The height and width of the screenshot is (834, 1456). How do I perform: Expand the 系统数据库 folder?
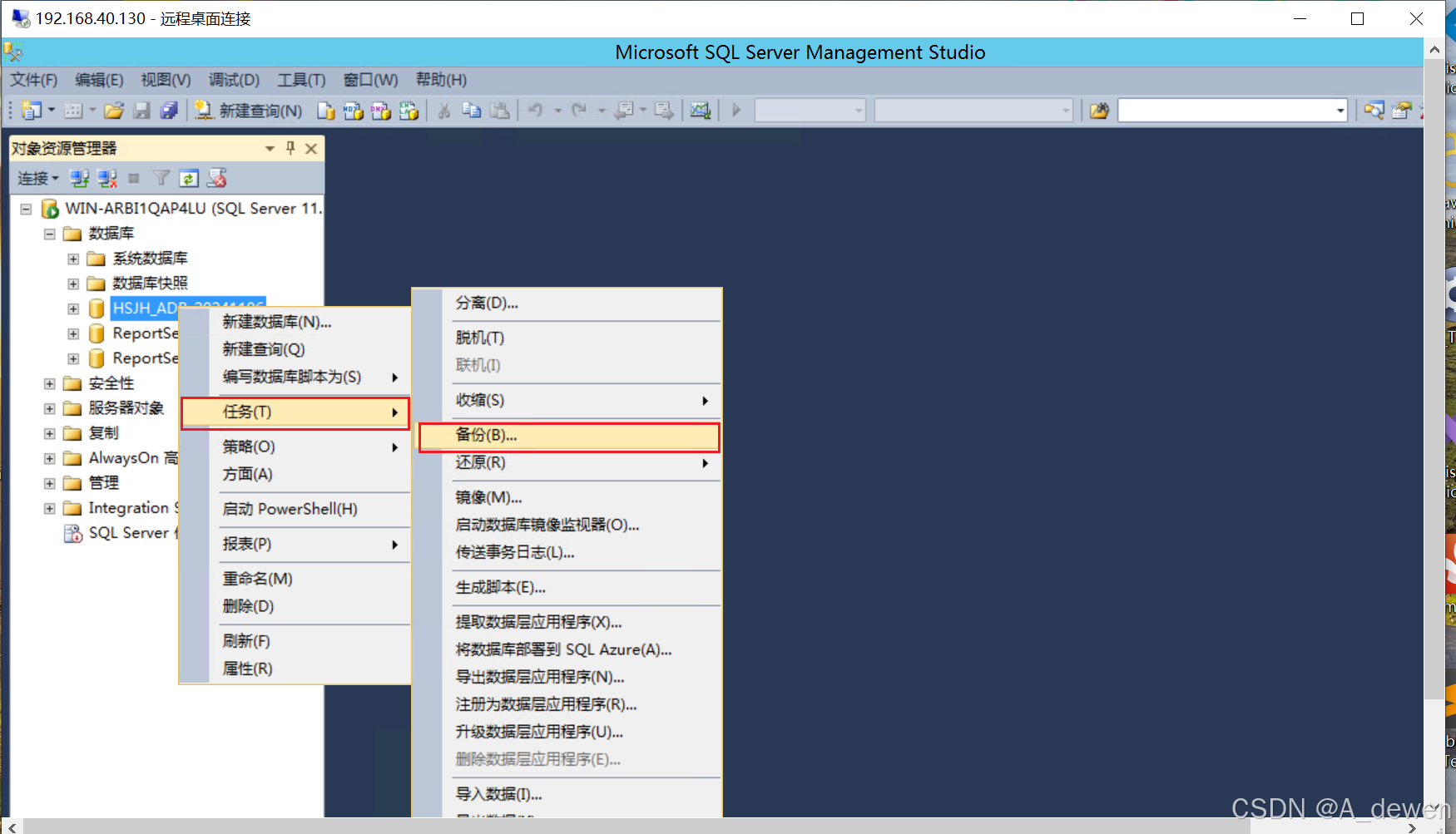pyautogui.click(x=73, y=259)
